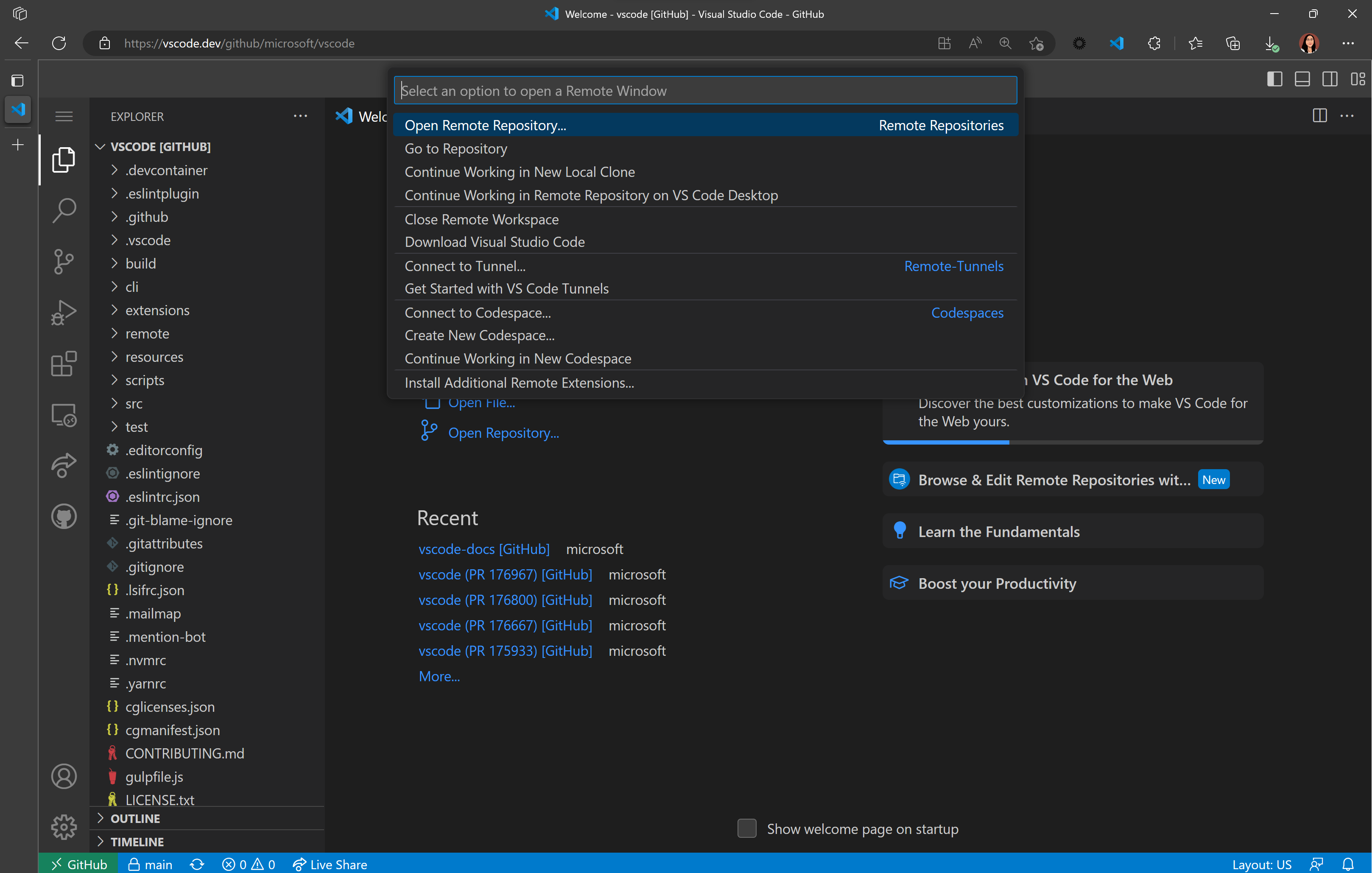Click the Remote Explorer icon in sidebar
This screenshot has width=1372, height=873.
click(64, 414)
